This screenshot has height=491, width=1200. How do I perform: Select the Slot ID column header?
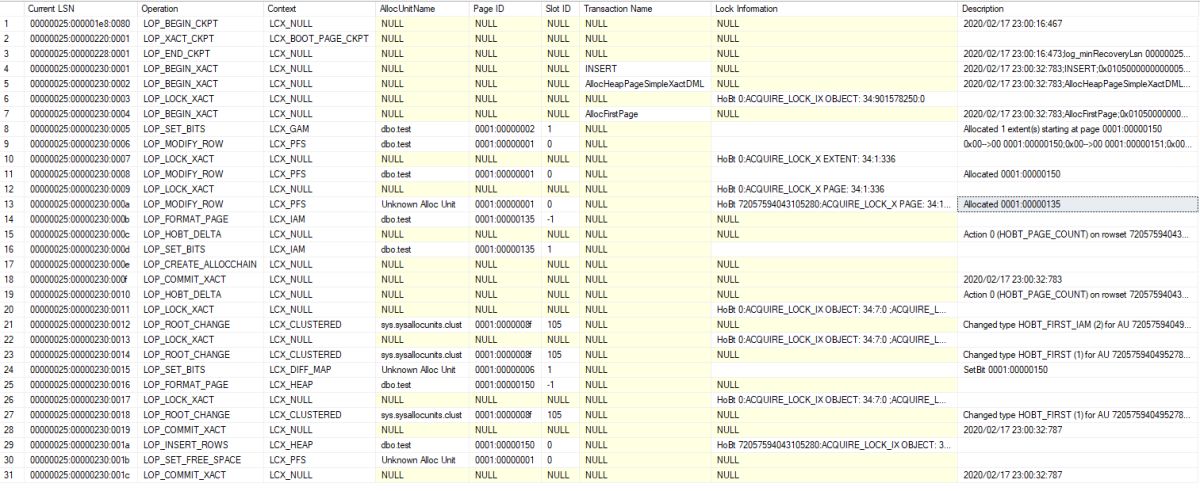click(562, 8)
